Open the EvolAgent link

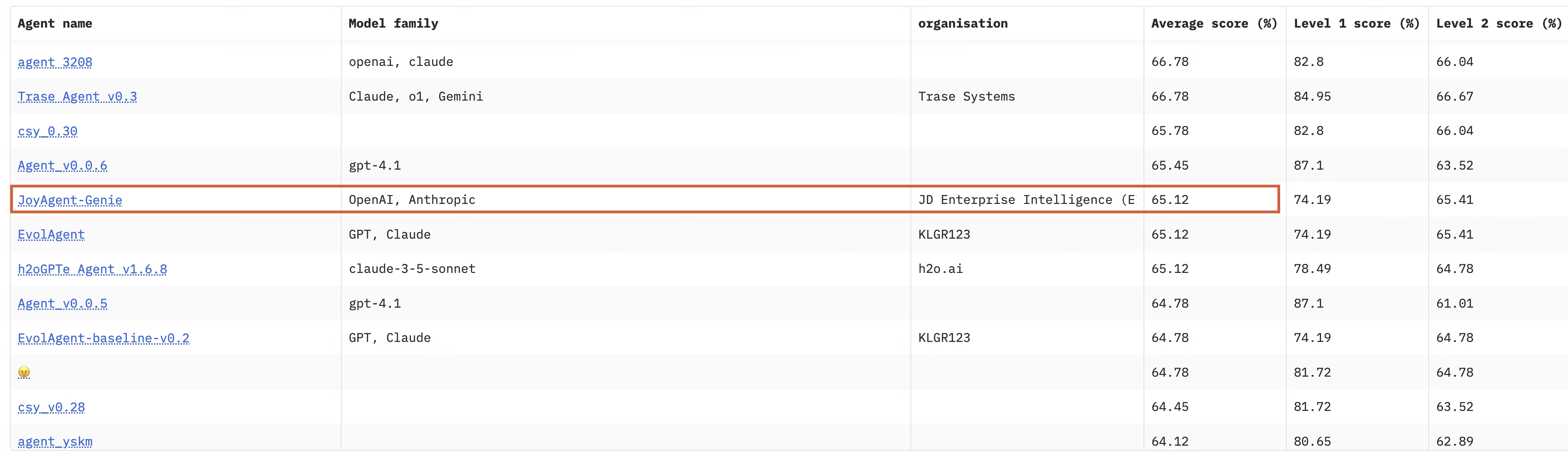click(51, 234)
